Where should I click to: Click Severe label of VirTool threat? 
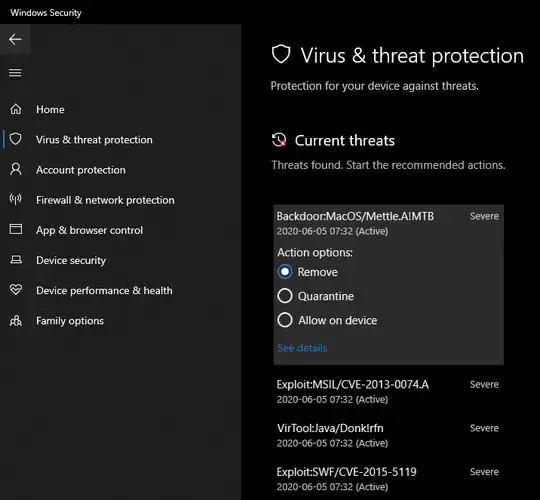coord(484,428)
